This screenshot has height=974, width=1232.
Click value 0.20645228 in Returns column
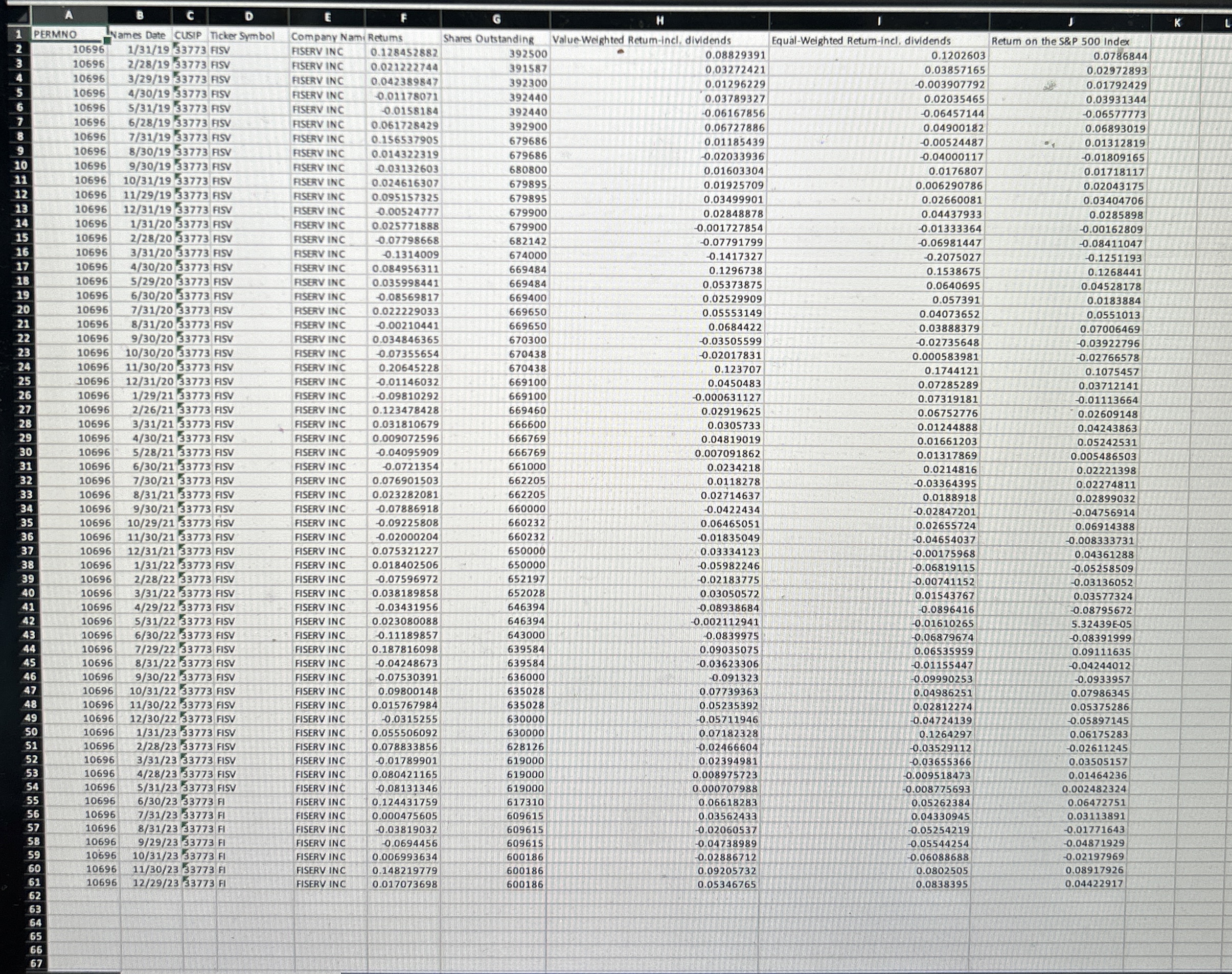click(408, 368)
